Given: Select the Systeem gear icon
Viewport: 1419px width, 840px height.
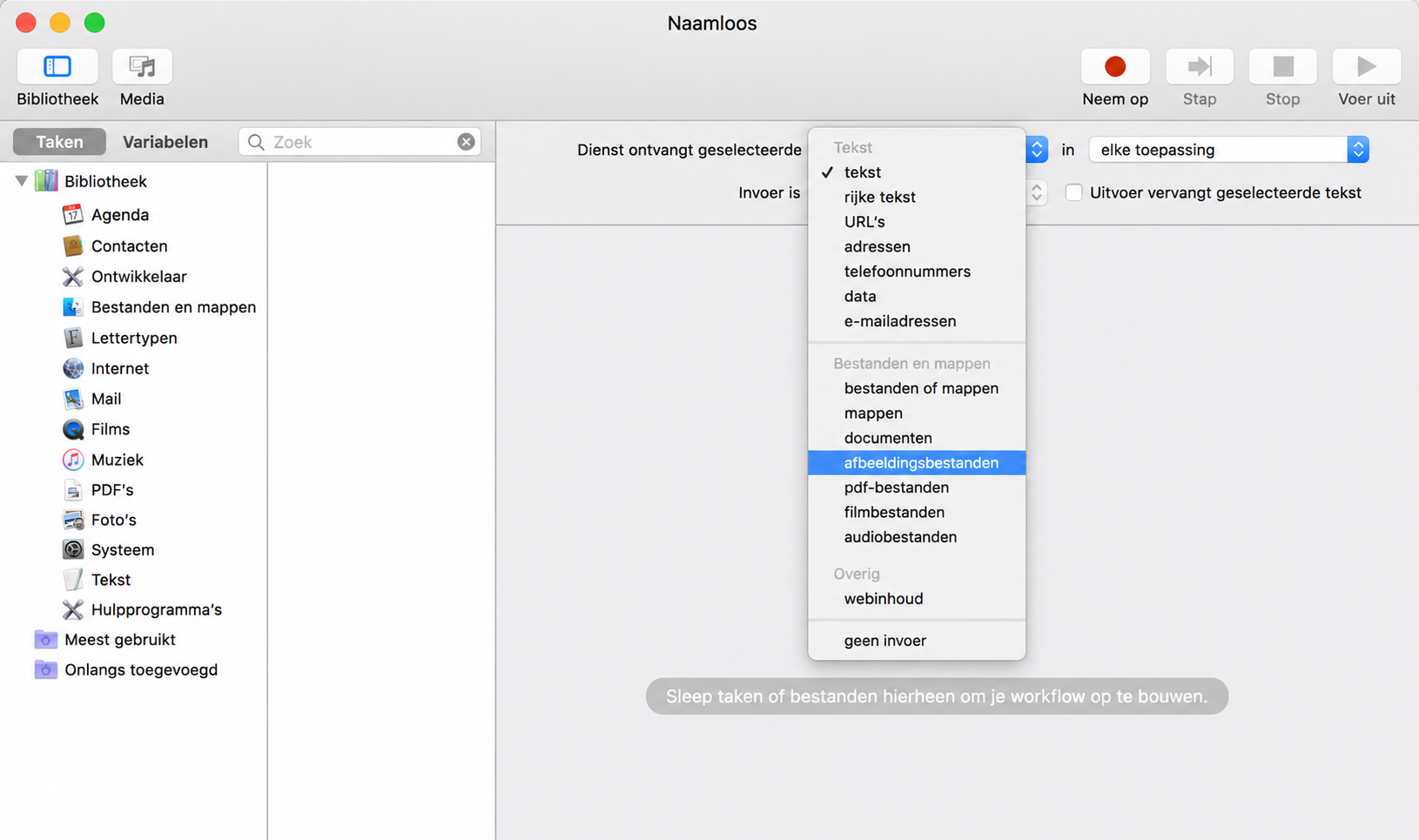Looking at the screenshot, I should point(73,549).
